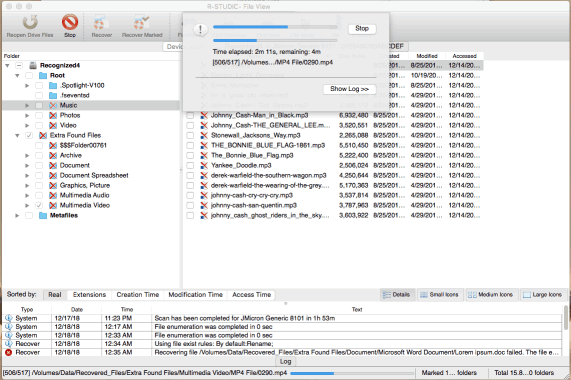The width and height of the screenshot is (571, 380).
Task: Check the box for johnny-cash-san-quentin.mp3
Action: pos(190,205)
